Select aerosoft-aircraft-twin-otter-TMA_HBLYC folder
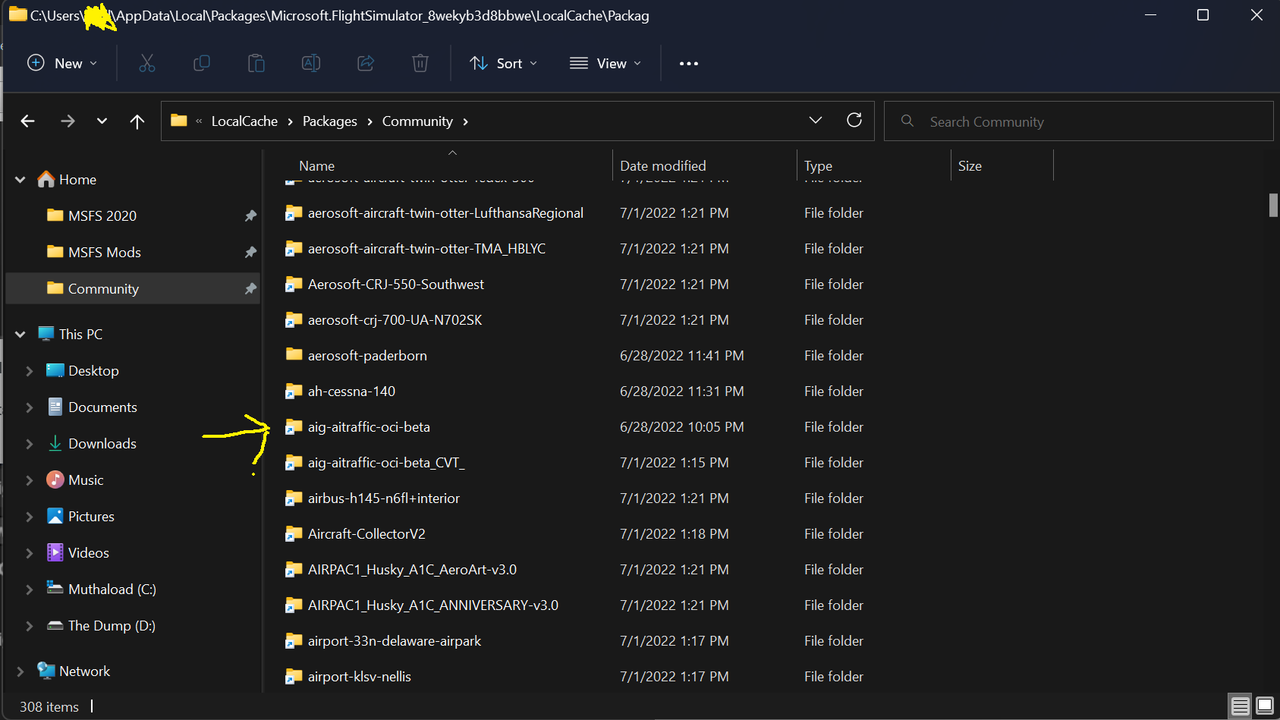Screen dimensions: 1280x720 click(427, 248)
